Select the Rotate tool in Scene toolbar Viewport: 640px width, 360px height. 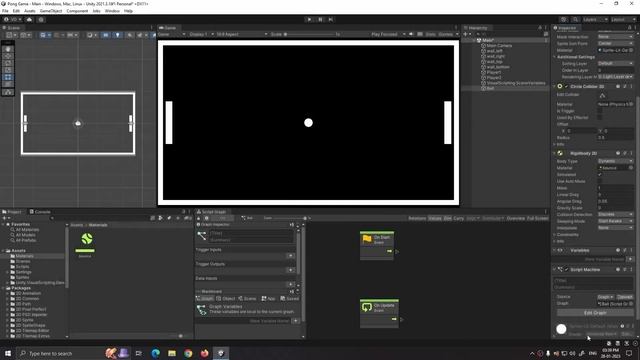(8, 63)
